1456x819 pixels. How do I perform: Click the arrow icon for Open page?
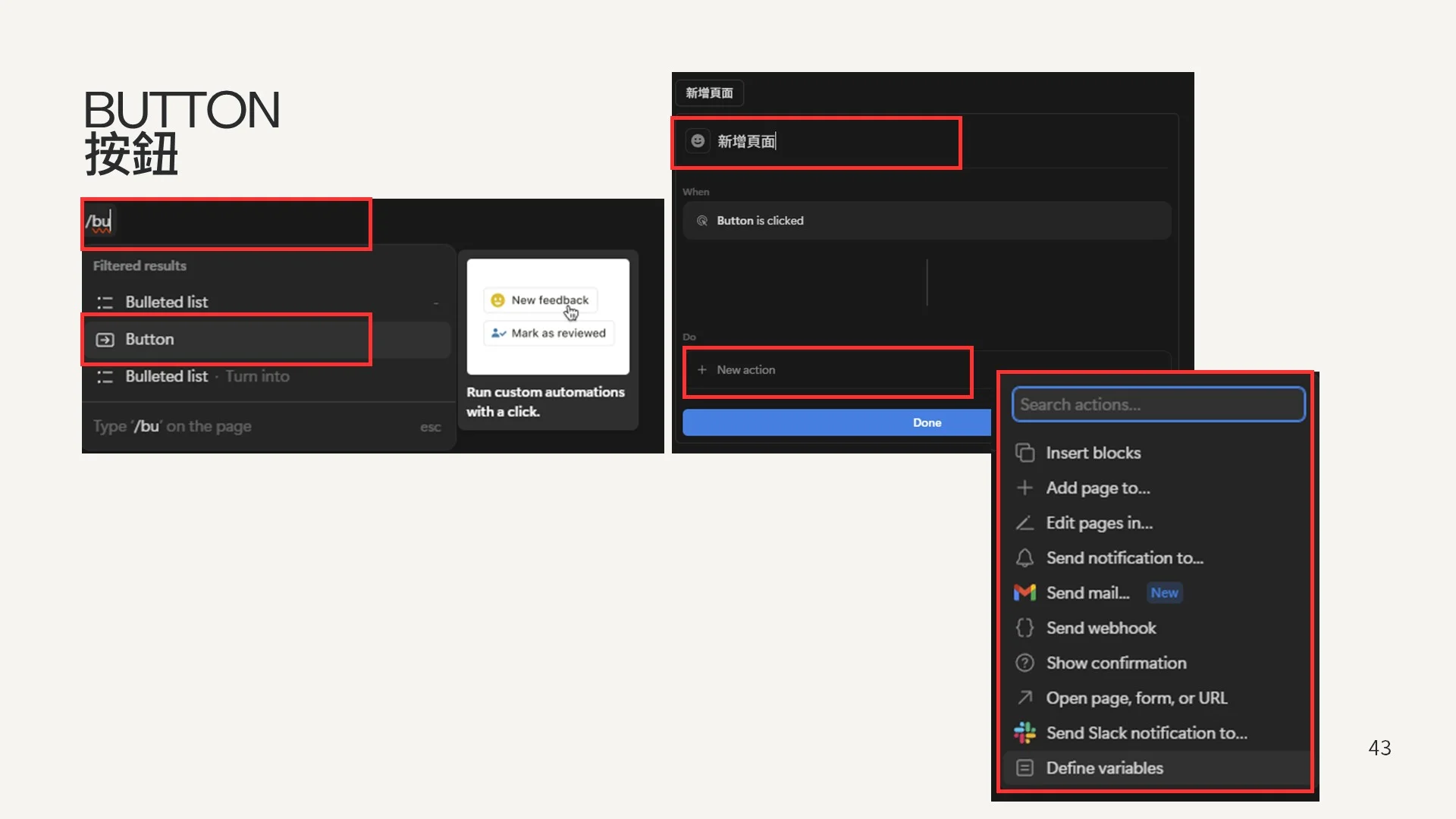pos(1025,698)
